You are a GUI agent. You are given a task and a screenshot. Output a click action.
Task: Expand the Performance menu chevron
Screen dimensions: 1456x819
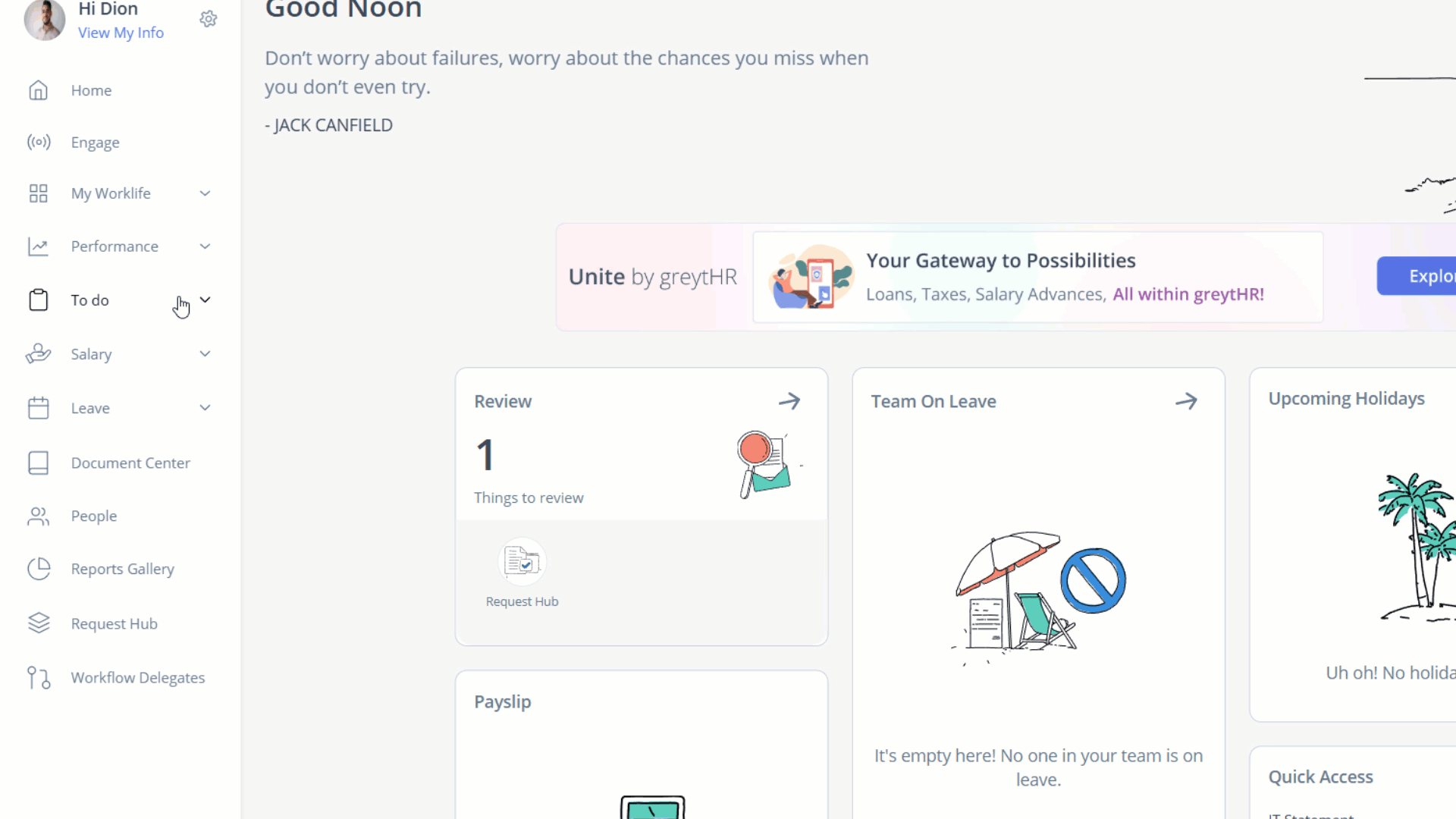205,246
